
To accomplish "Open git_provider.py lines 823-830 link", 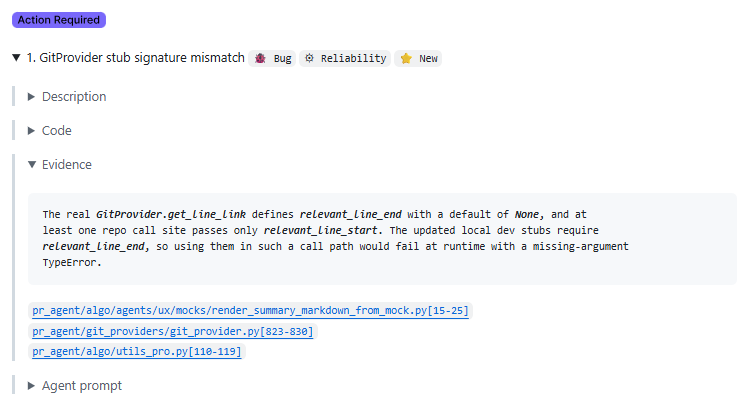I will [x=172, y=331].
